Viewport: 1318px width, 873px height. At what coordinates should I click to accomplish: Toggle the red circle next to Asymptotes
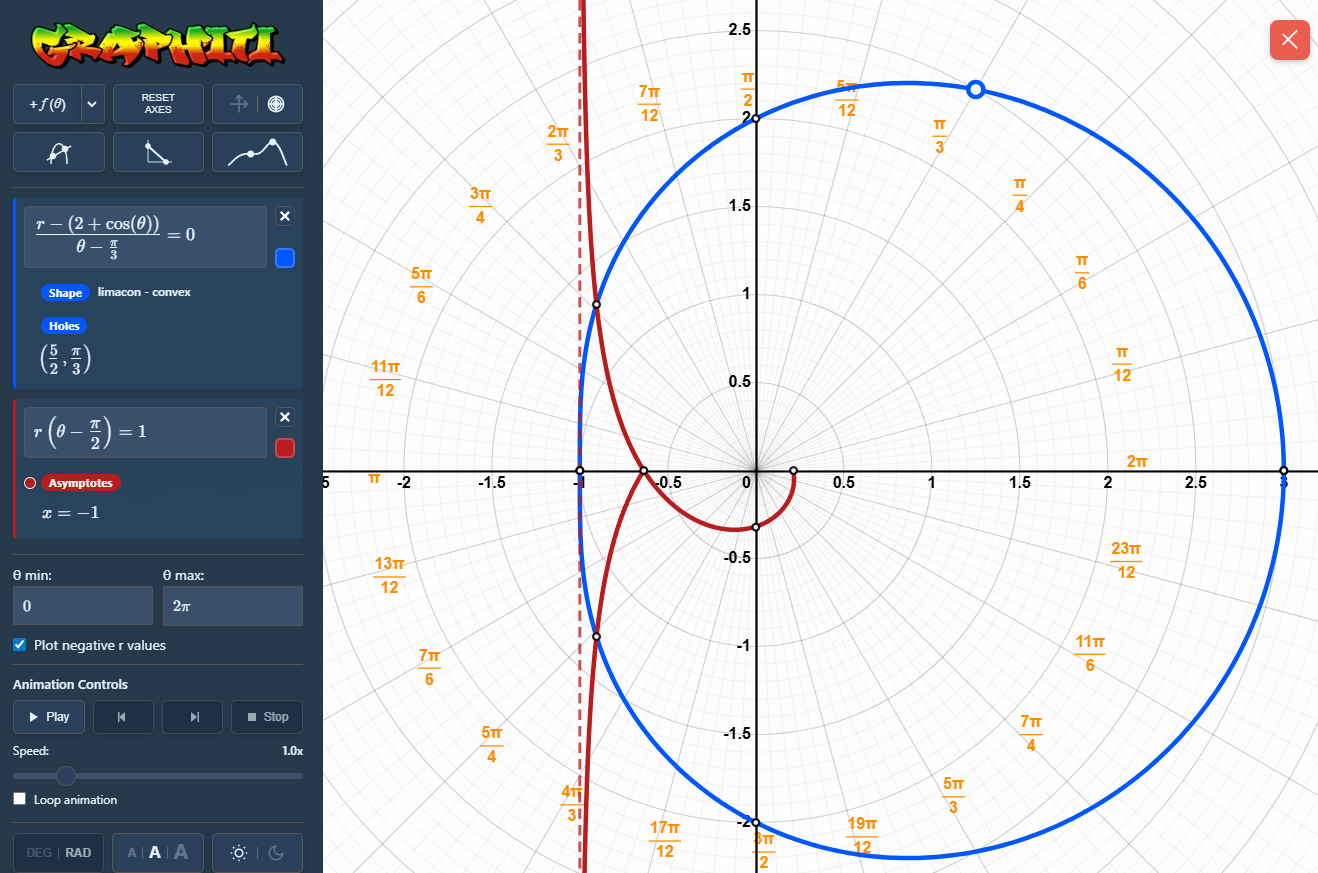point(30,483)
